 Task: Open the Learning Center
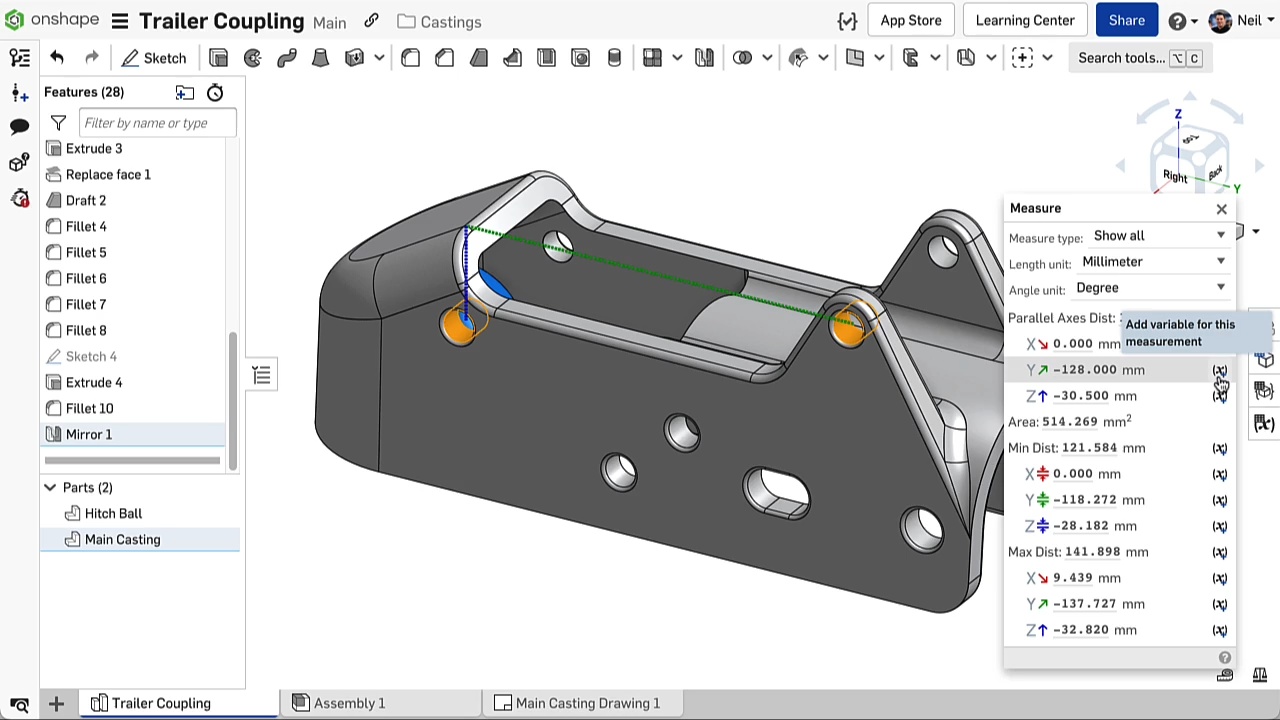click(x=1024, y=21)
